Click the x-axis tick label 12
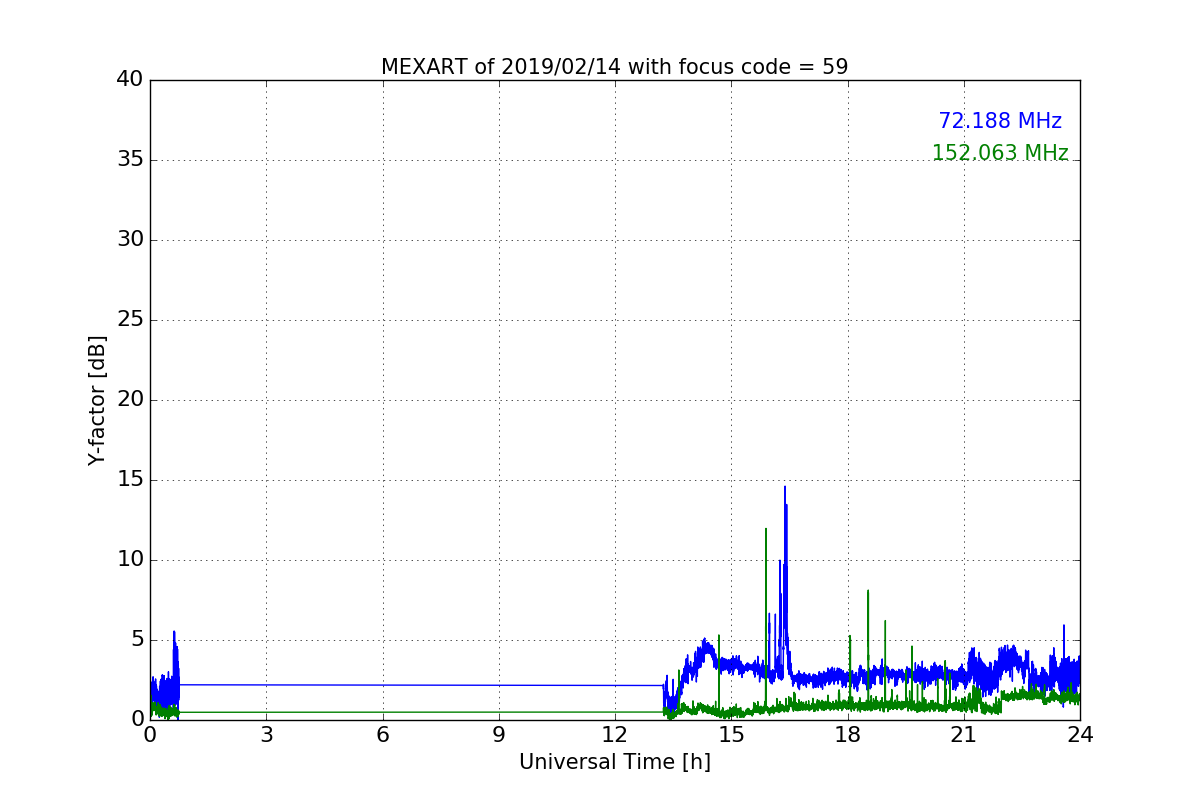Screen dimensions: 1200x800 [615, 735]
